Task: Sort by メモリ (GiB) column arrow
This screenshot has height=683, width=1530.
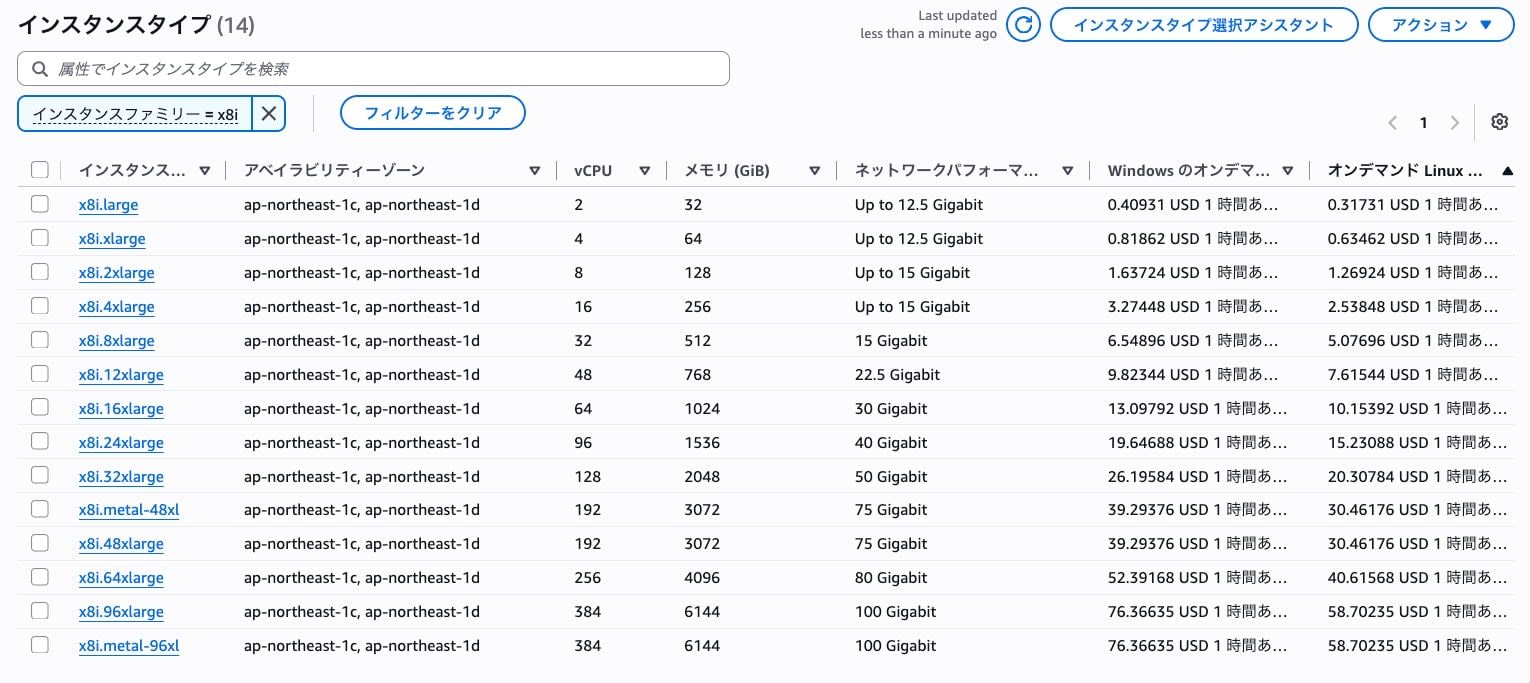Action: point(815,171)
